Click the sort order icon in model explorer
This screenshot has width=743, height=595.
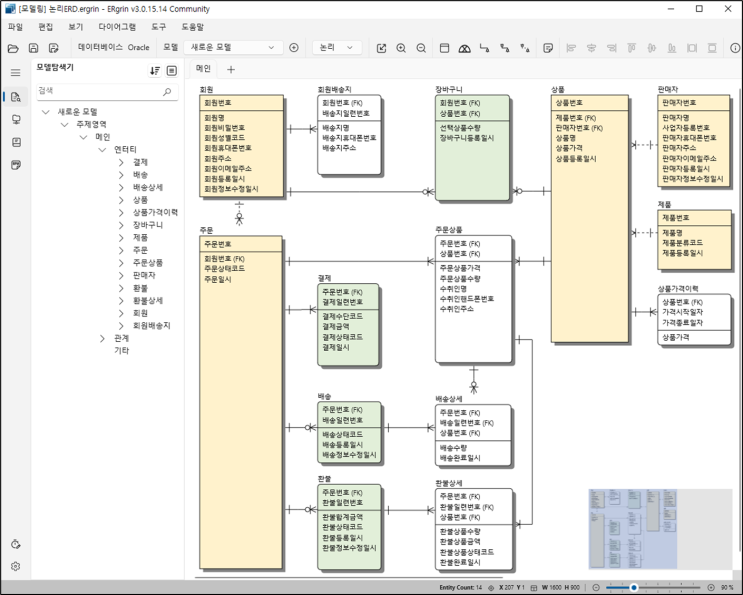(x=155, y=71)
